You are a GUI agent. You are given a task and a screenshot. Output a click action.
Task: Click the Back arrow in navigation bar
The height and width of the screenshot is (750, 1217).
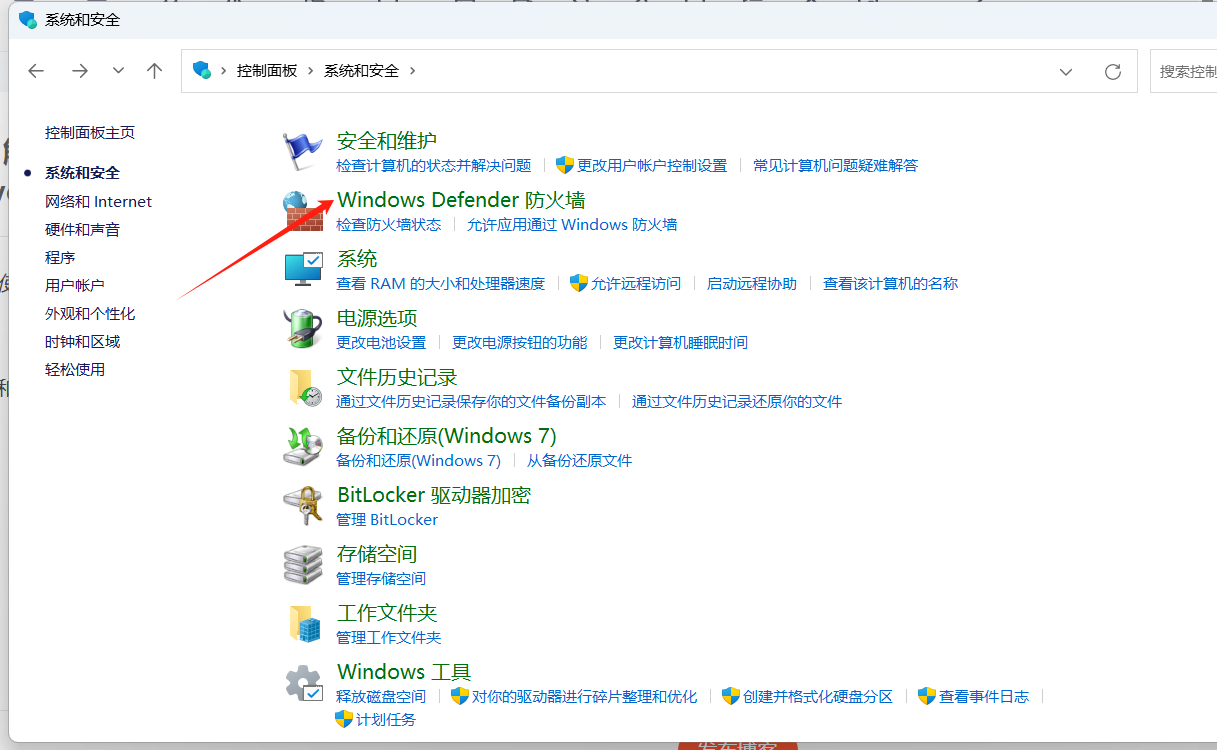tap(36, 71)
